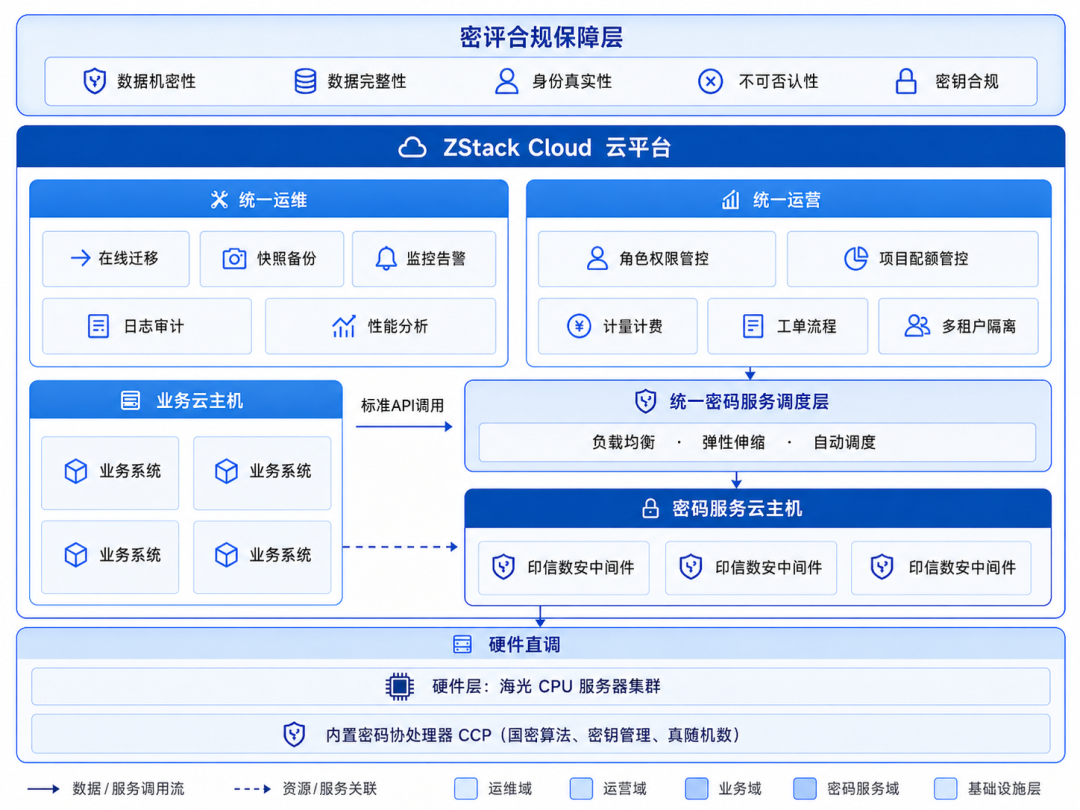
Task: Click the bell icon in 监控告警 card
Action: [x=386, y=258]
